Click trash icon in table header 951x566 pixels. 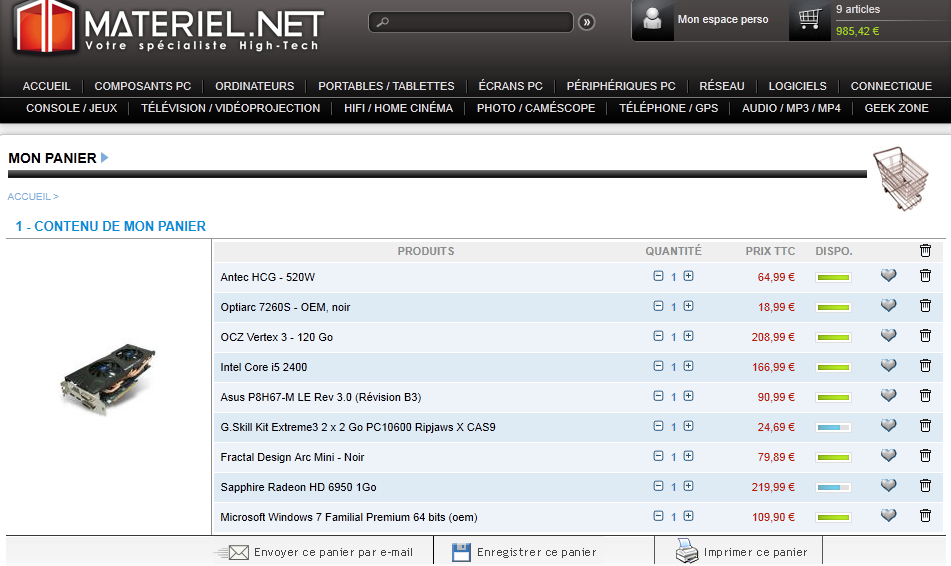925,251
